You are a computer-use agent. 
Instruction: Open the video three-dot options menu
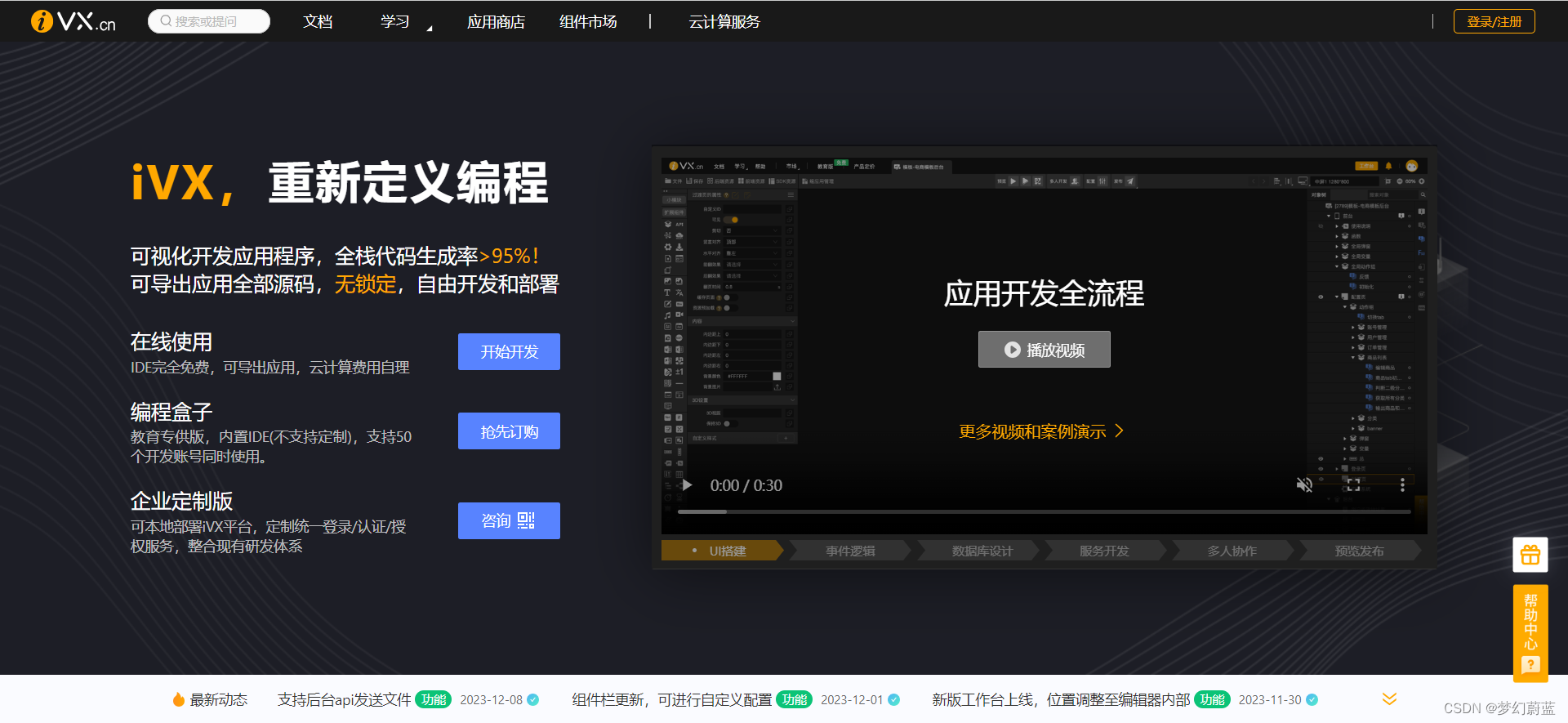(x=1403, y=485)
